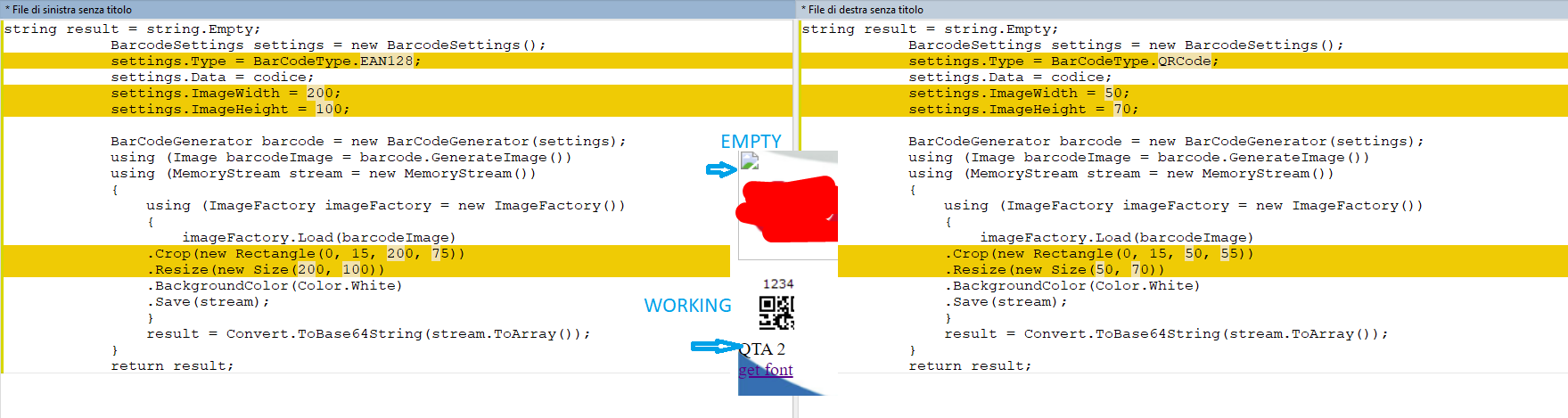Click the 'BarCodeGenerator barcode = new BarCodeGenerator(settings);' line in right file
The width and height of the screenshot is (1568, 418).
(x=1166, y=141)
